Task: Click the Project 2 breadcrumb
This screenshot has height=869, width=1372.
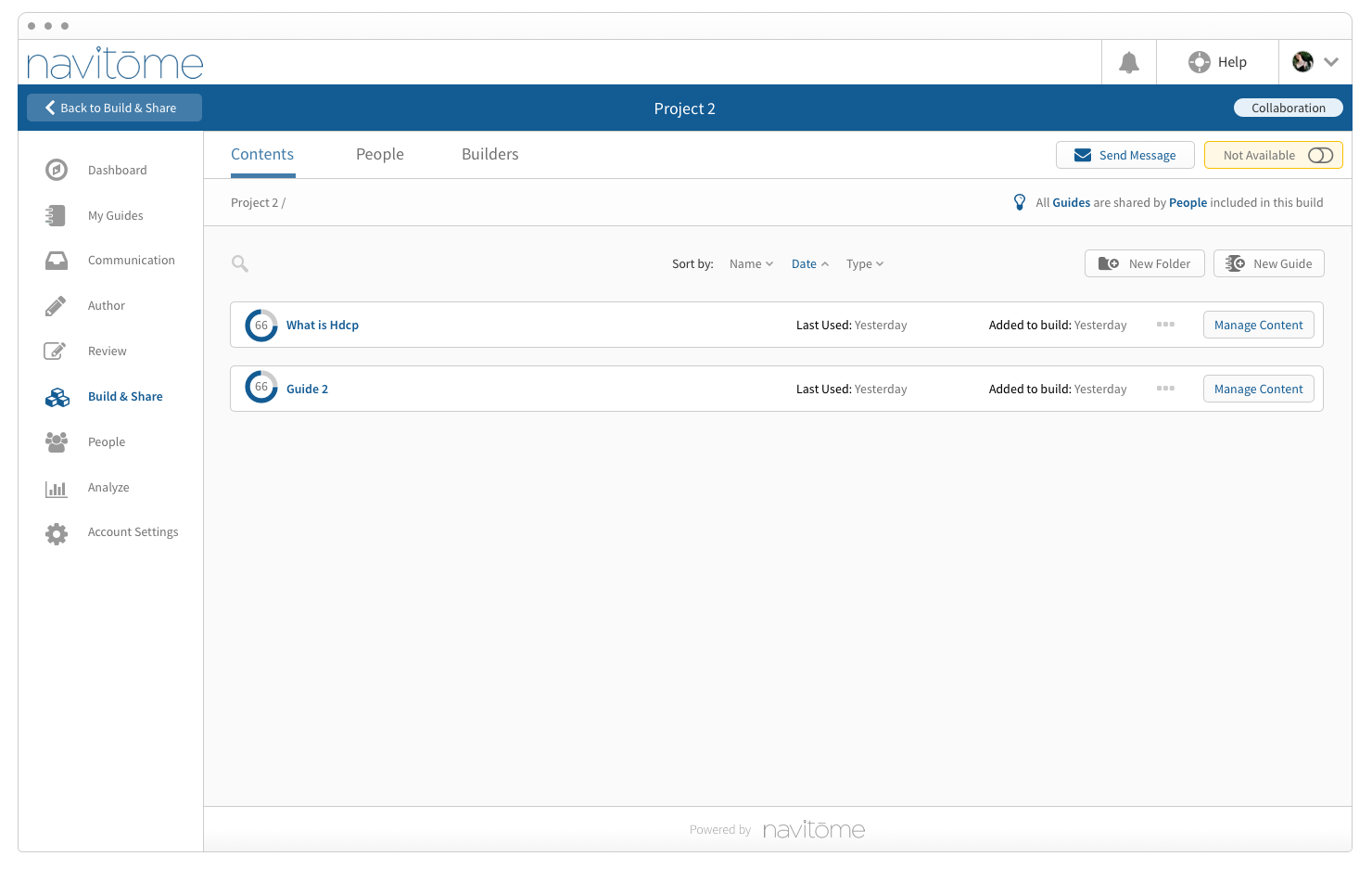Action: tap(254, 202)
